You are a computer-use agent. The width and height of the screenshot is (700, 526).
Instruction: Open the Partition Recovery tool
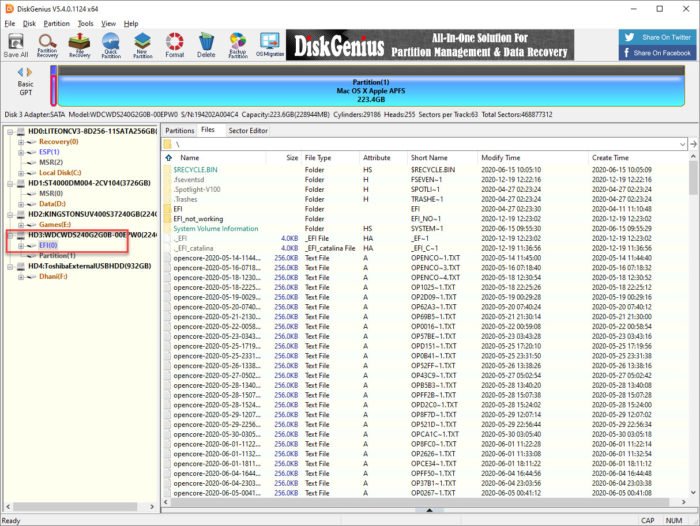(47, 45)
